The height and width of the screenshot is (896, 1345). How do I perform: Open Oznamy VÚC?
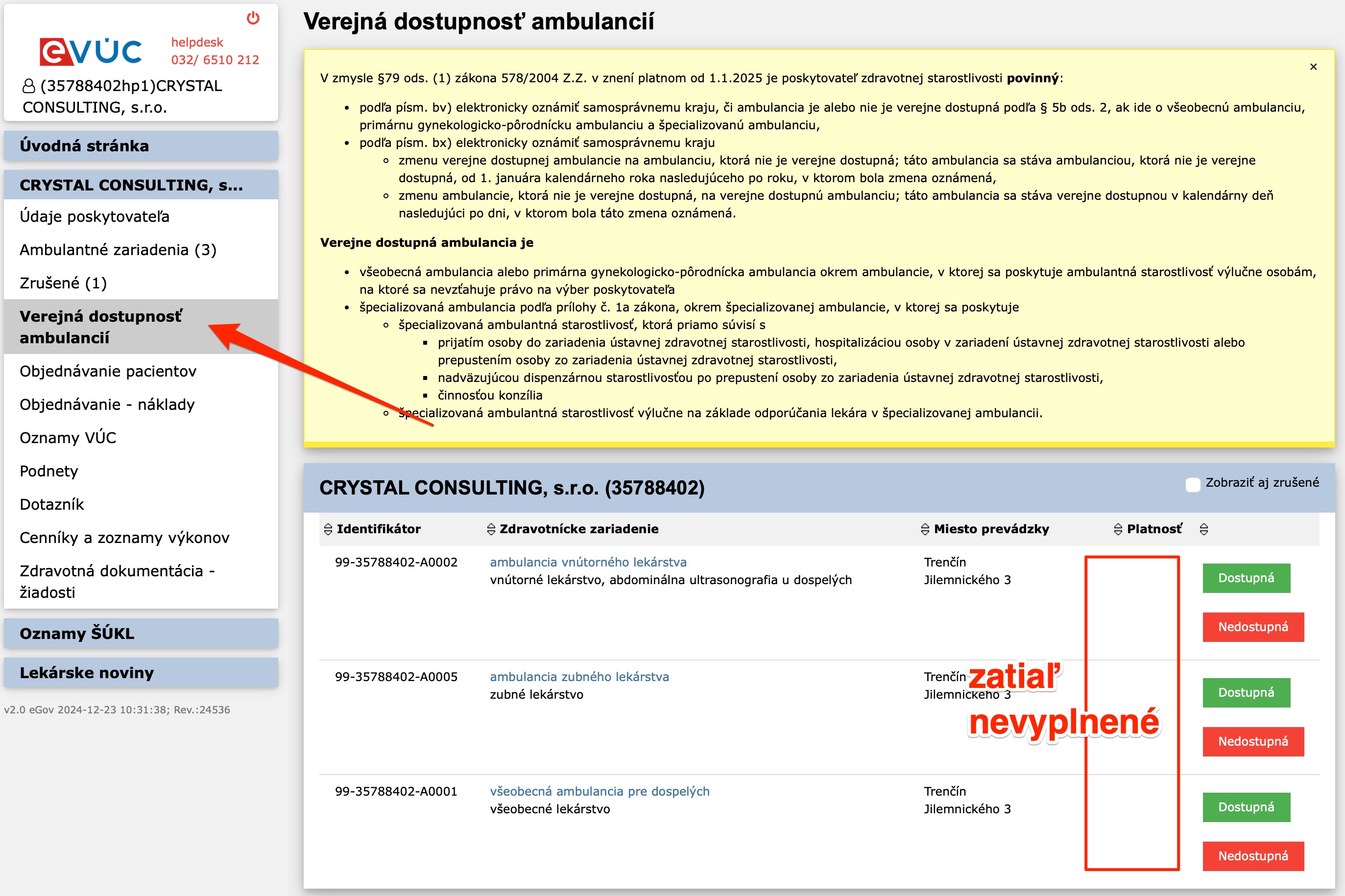click(x=141, y=438)
